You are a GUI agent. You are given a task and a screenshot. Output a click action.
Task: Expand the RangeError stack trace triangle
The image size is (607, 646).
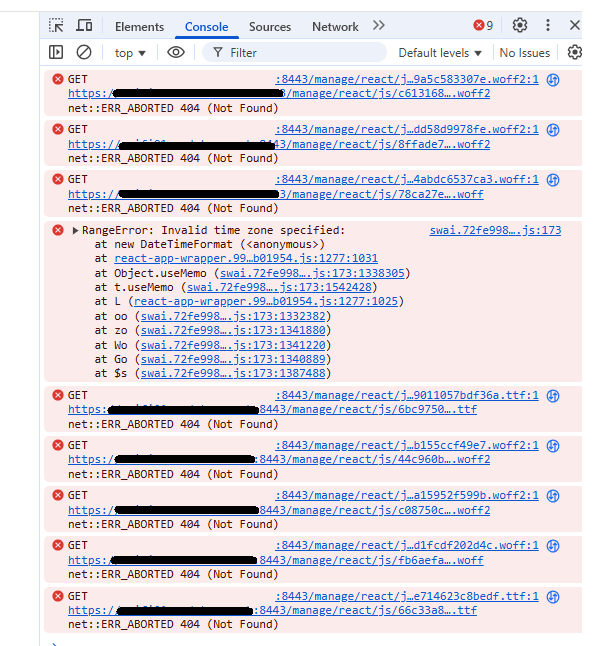(x=75, y=230)
